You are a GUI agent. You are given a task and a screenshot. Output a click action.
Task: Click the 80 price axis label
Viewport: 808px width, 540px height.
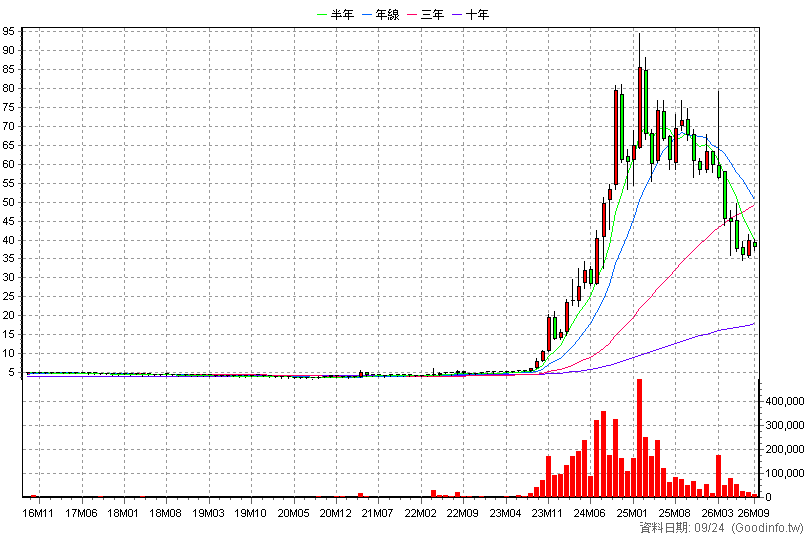[9, 89]
